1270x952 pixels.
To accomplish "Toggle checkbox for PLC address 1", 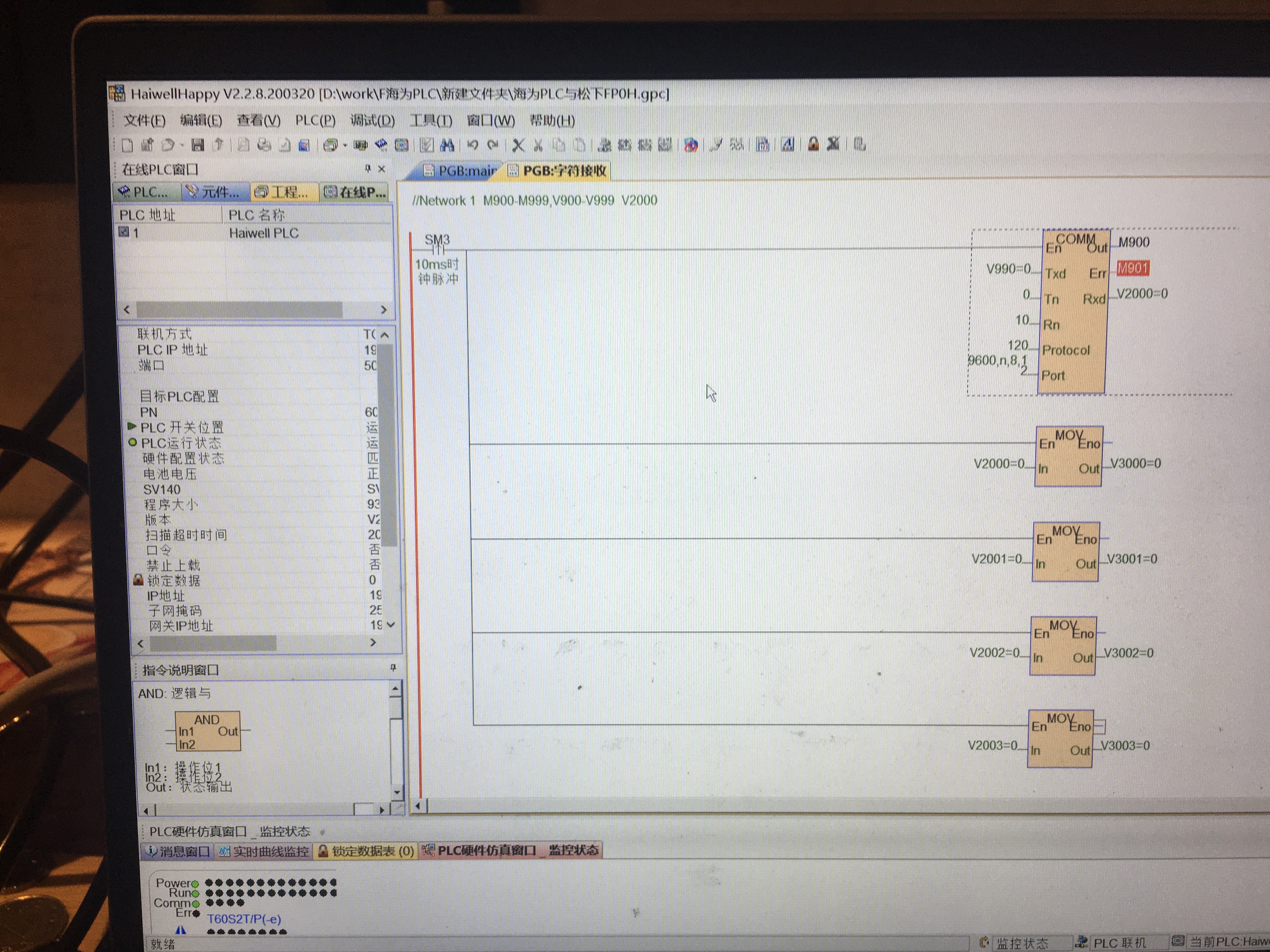I will click(123, 232).
